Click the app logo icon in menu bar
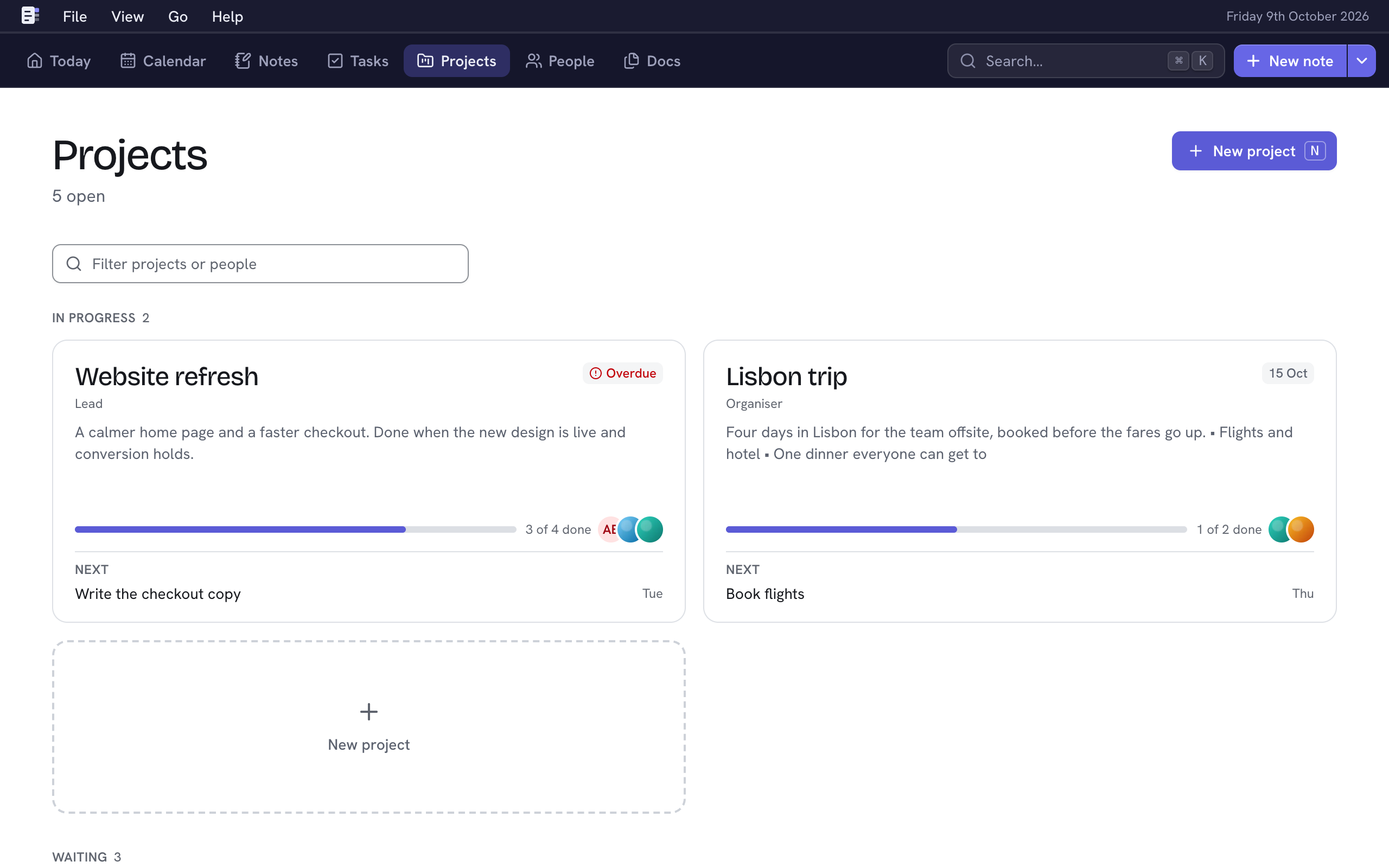Image resolution: width=1389 pixels, height=868 pixels. pyautogui.click(x=30, y=16)
